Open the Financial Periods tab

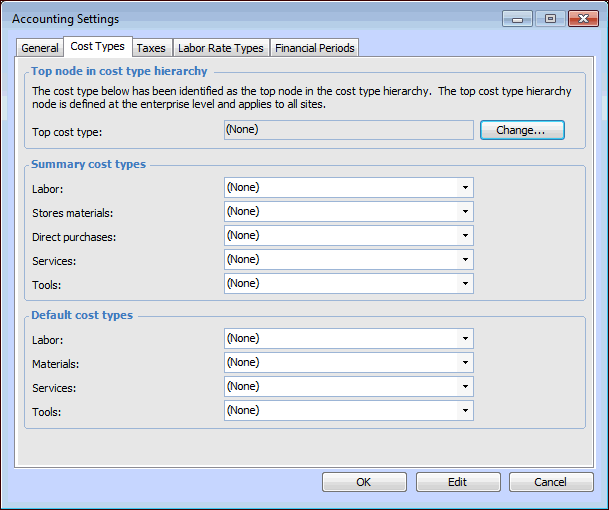tap(314, 48)
